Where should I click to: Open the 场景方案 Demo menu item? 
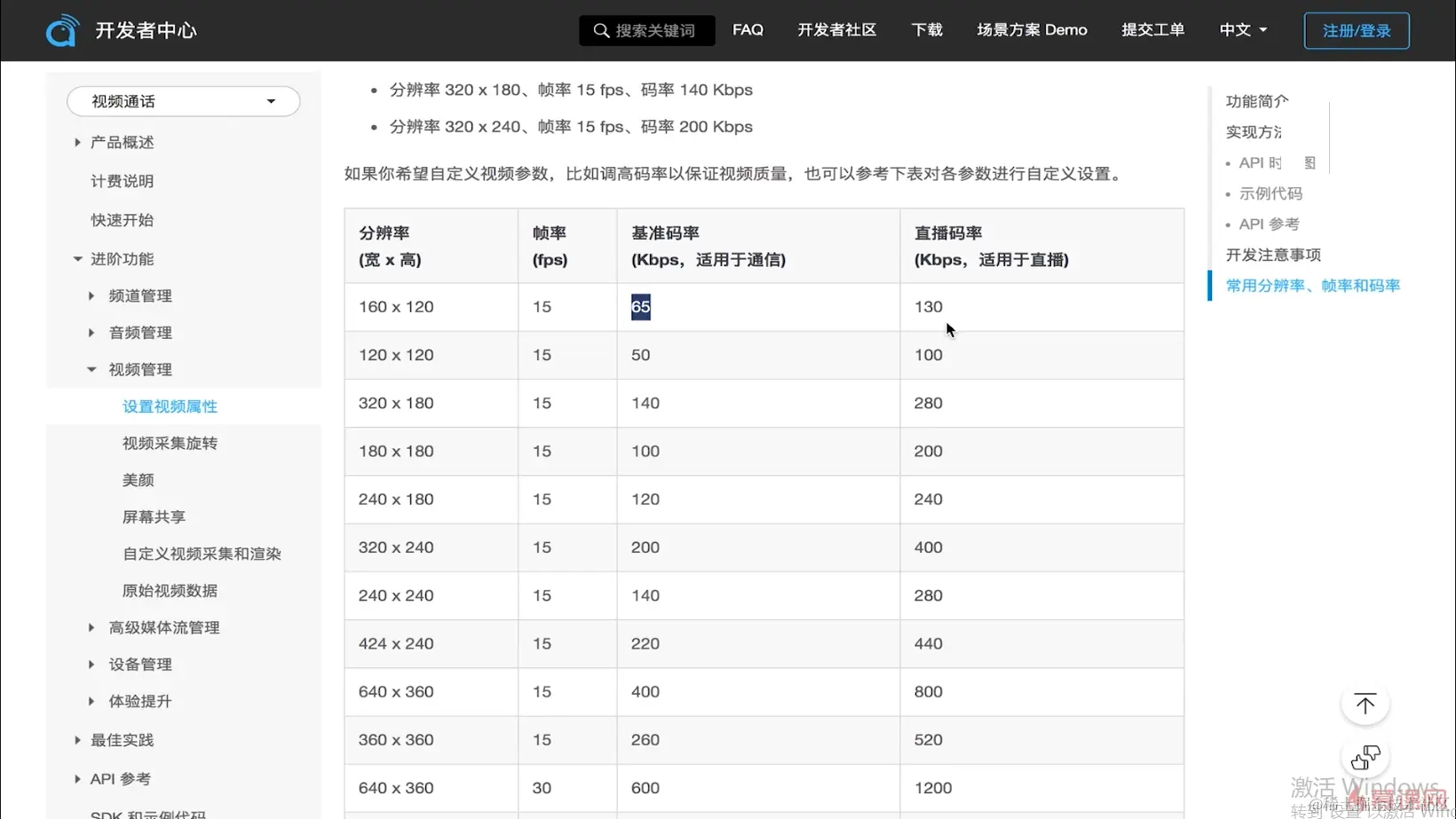point(1031,29)
